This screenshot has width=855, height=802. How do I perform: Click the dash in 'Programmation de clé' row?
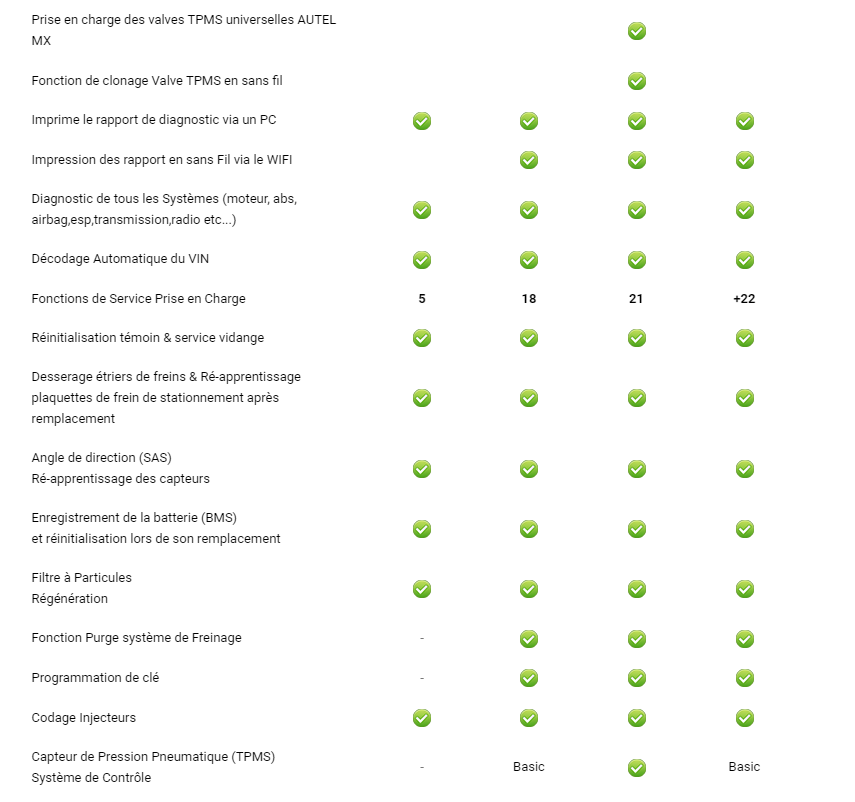click(x=422, y=678)
